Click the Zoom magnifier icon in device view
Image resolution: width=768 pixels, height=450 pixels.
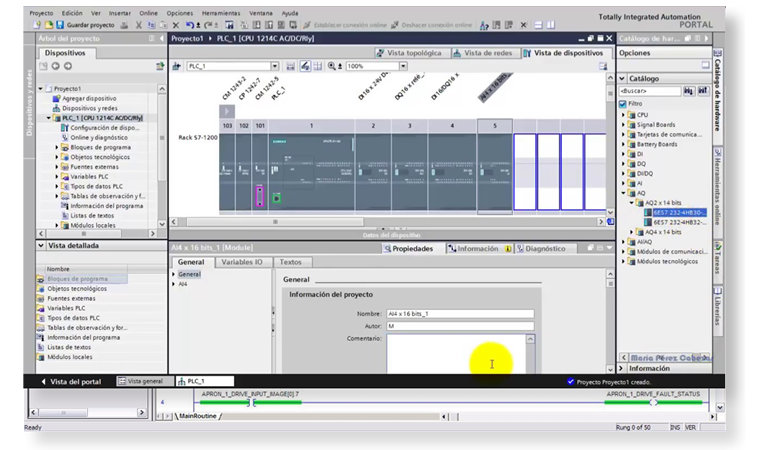(x=334, y=66)
